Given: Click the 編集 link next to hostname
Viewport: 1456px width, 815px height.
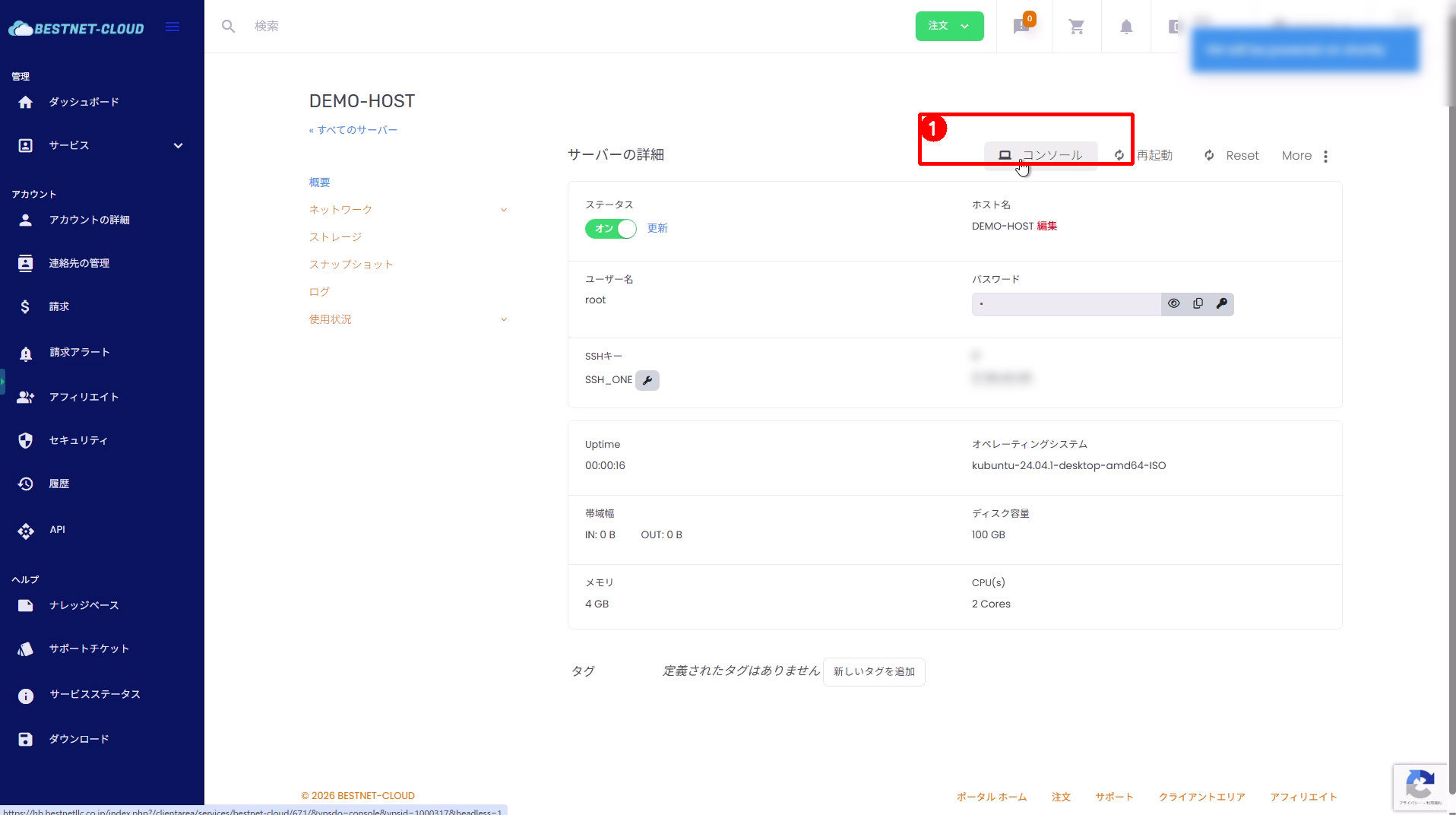Looking at the screenshot, I should (1046, 227).
